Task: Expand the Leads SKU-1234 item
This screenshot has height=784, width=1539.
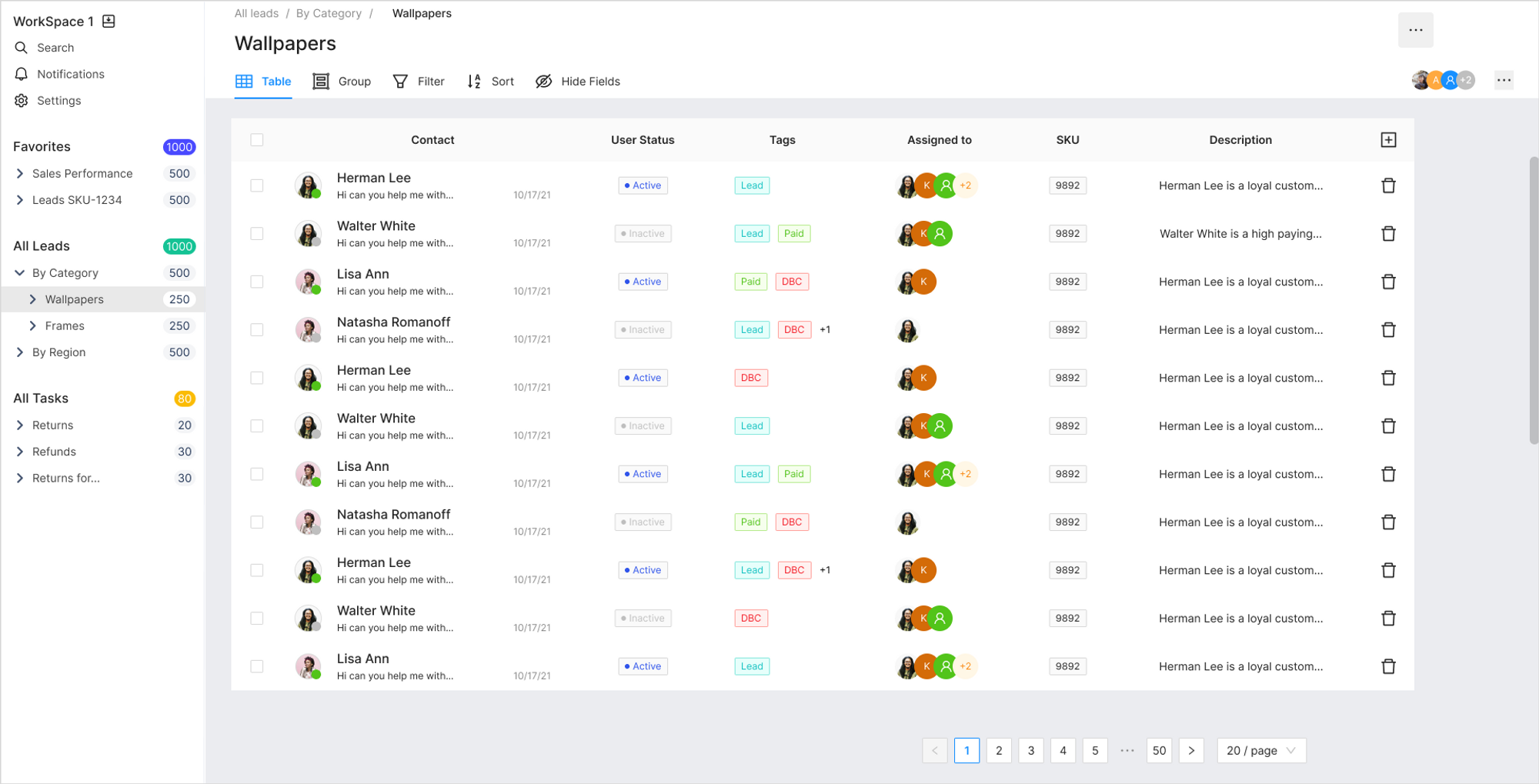Action: click(x=20, y=200)
